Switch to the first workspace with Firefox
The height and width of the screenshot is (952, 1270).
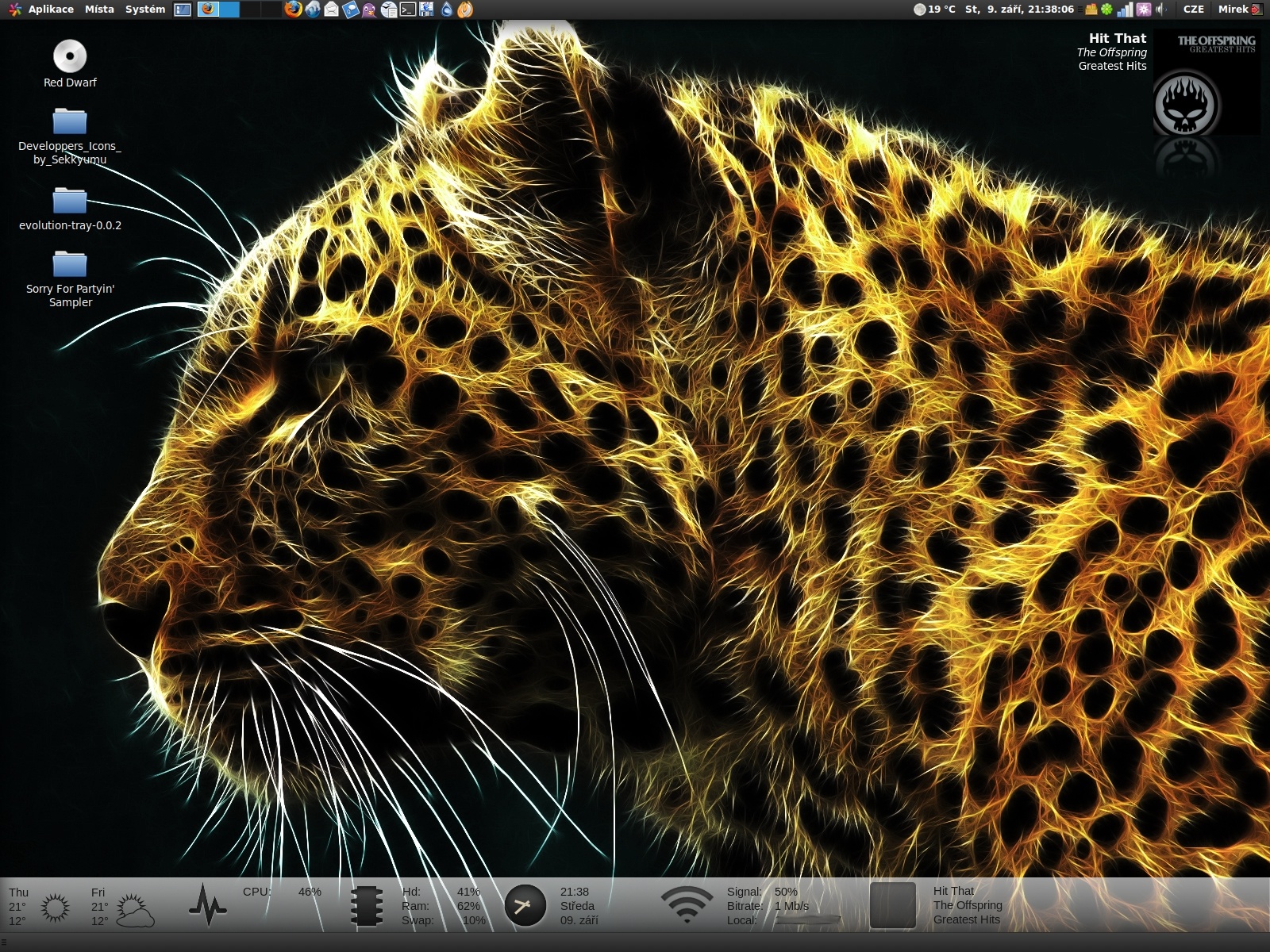tap(208, 10)
